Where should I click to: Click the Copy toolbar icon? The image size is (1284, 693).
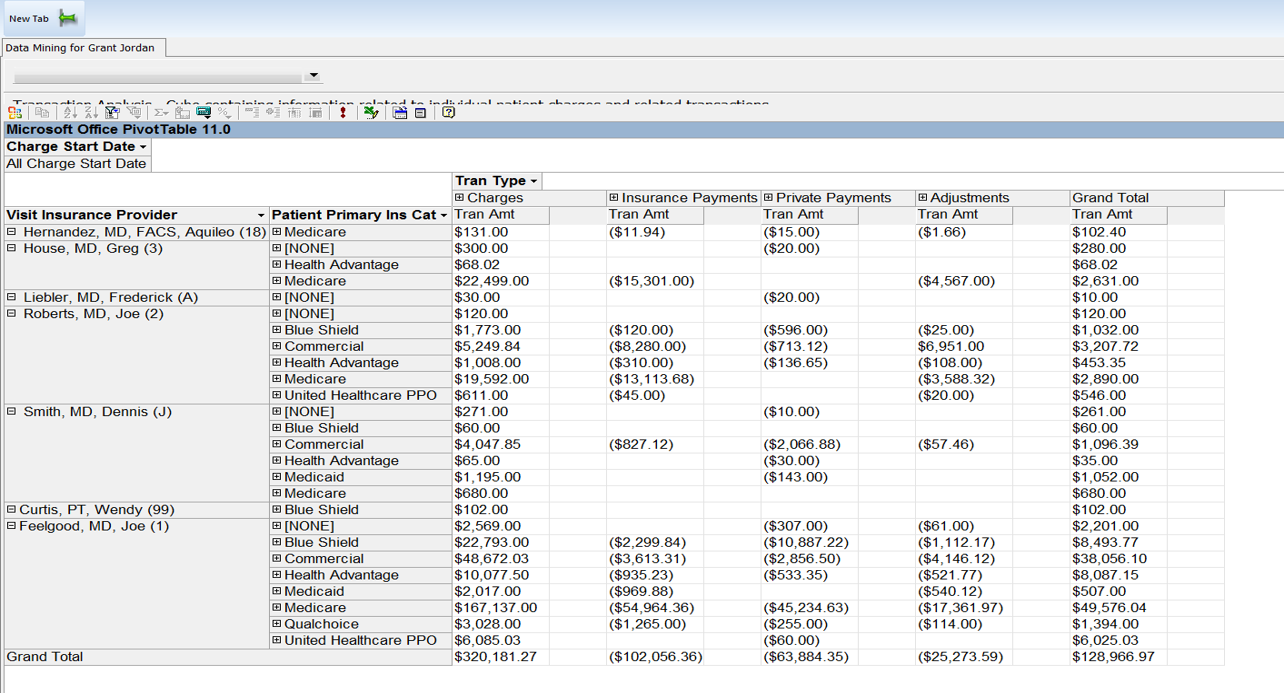click(42, 113)
